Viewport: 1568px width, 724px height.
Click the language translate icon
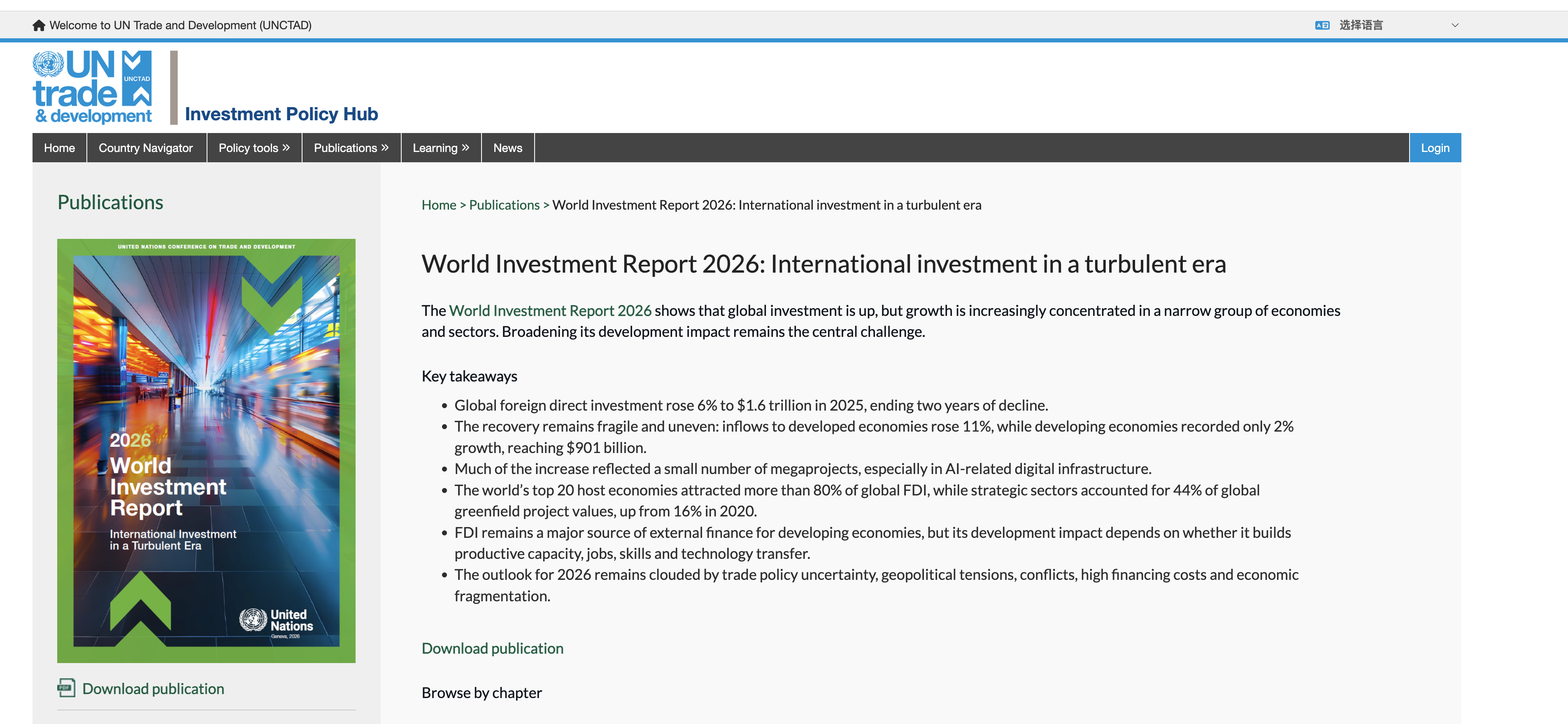click(1321, 25)
